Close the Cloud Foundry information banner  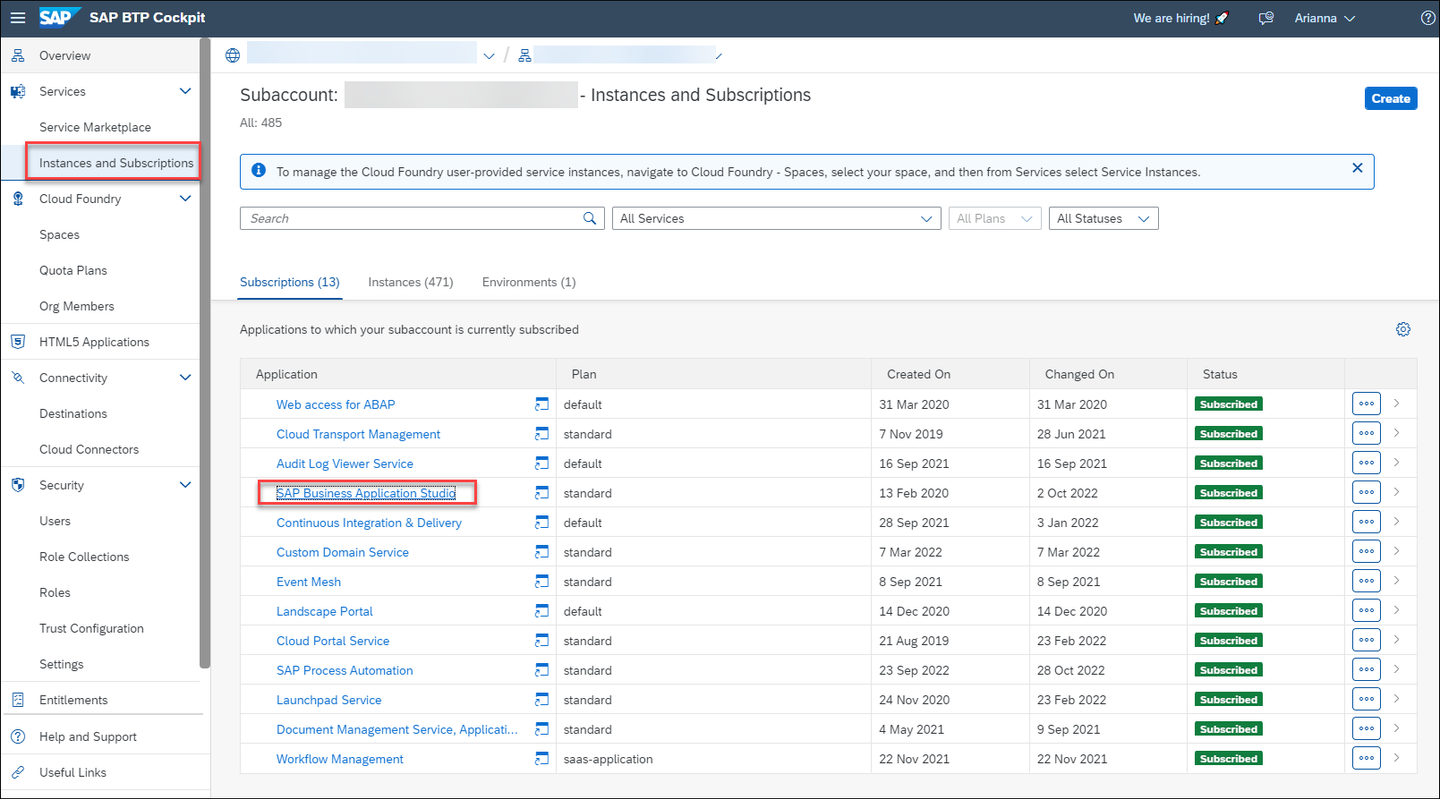coord(1357,168)
